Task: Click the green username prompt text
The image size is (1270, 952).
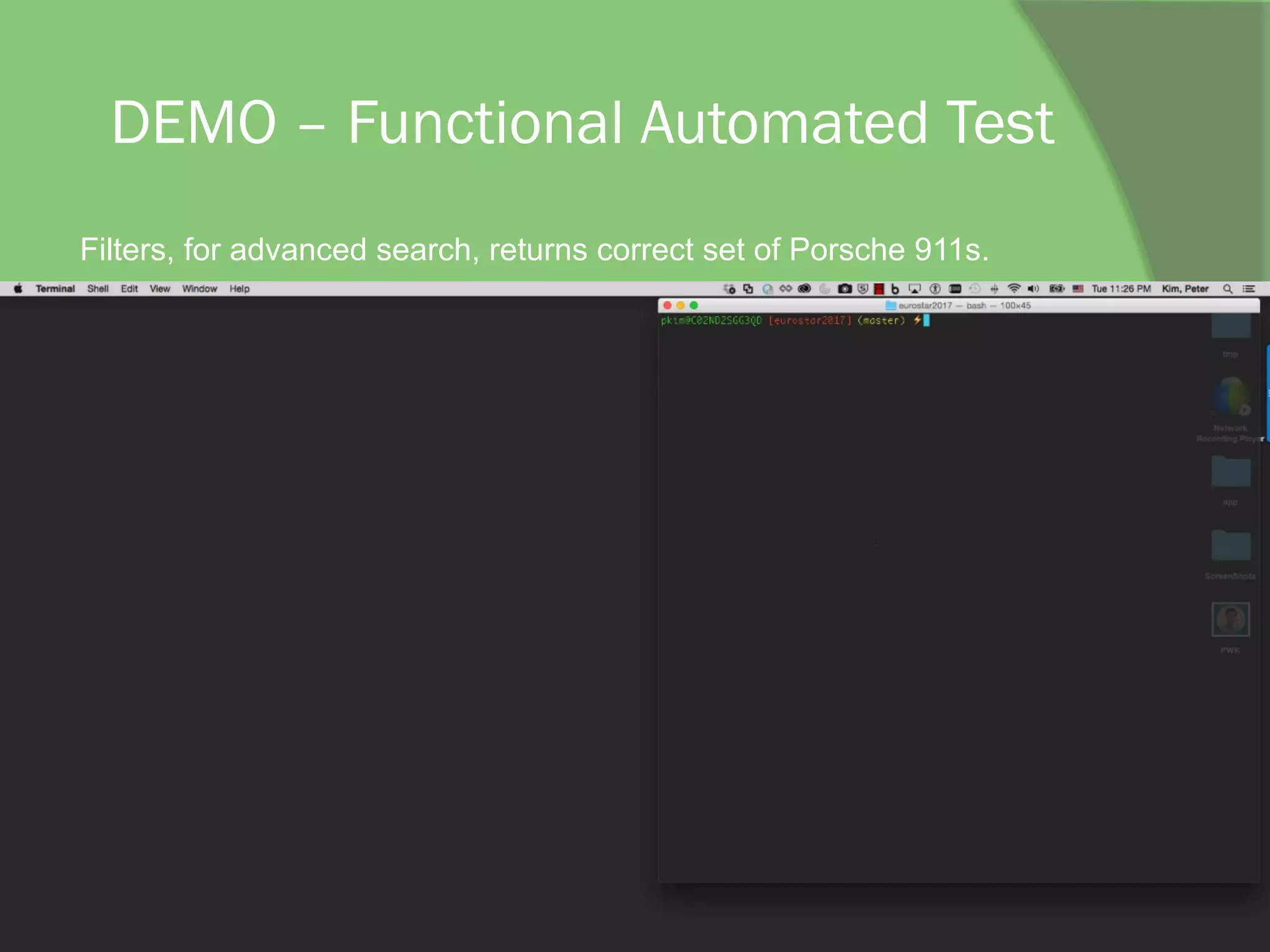Action: [711, 320]
